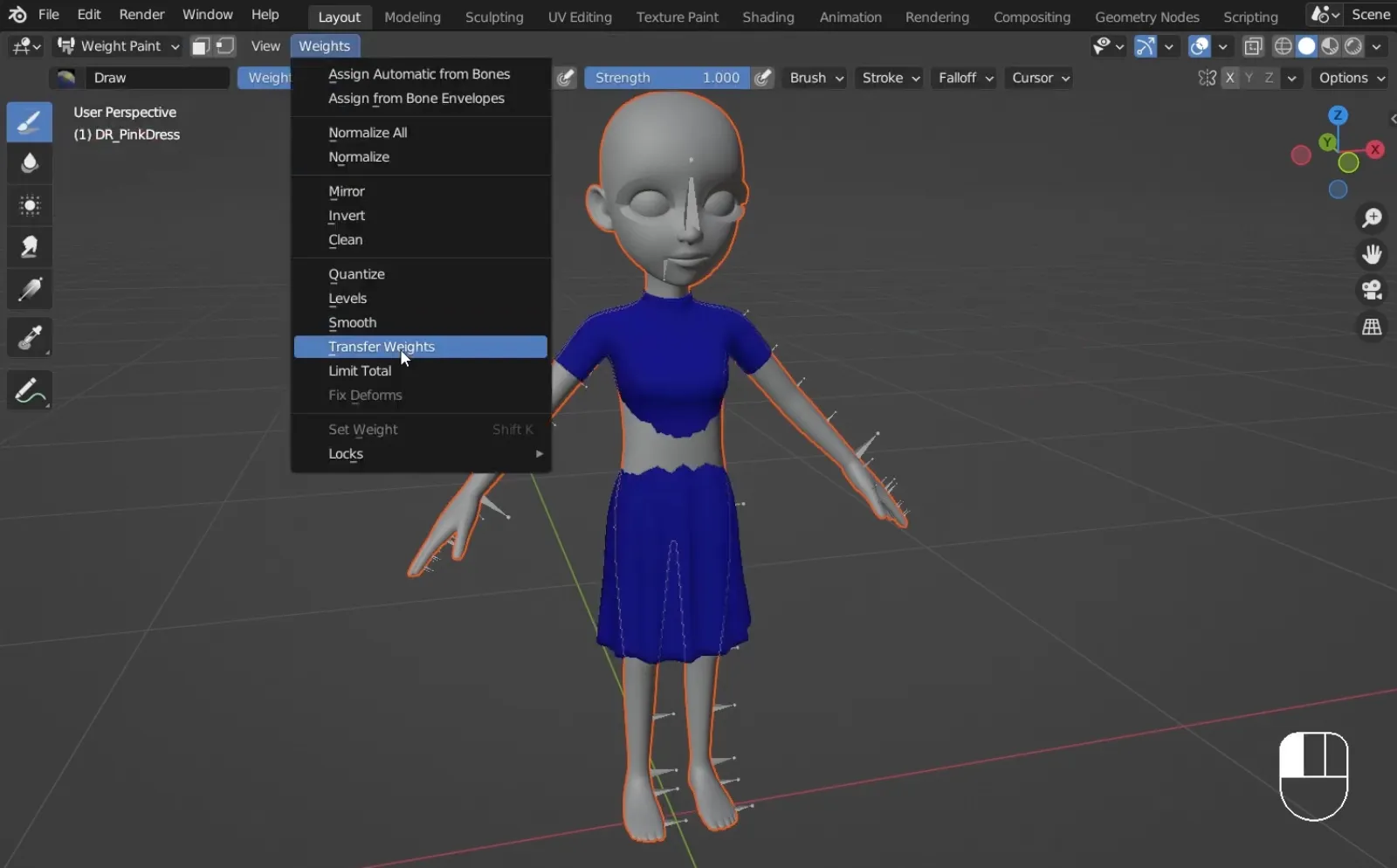Toggle vertex selection masking
This screenshot has width=1397, height=868.
(225, 46)
